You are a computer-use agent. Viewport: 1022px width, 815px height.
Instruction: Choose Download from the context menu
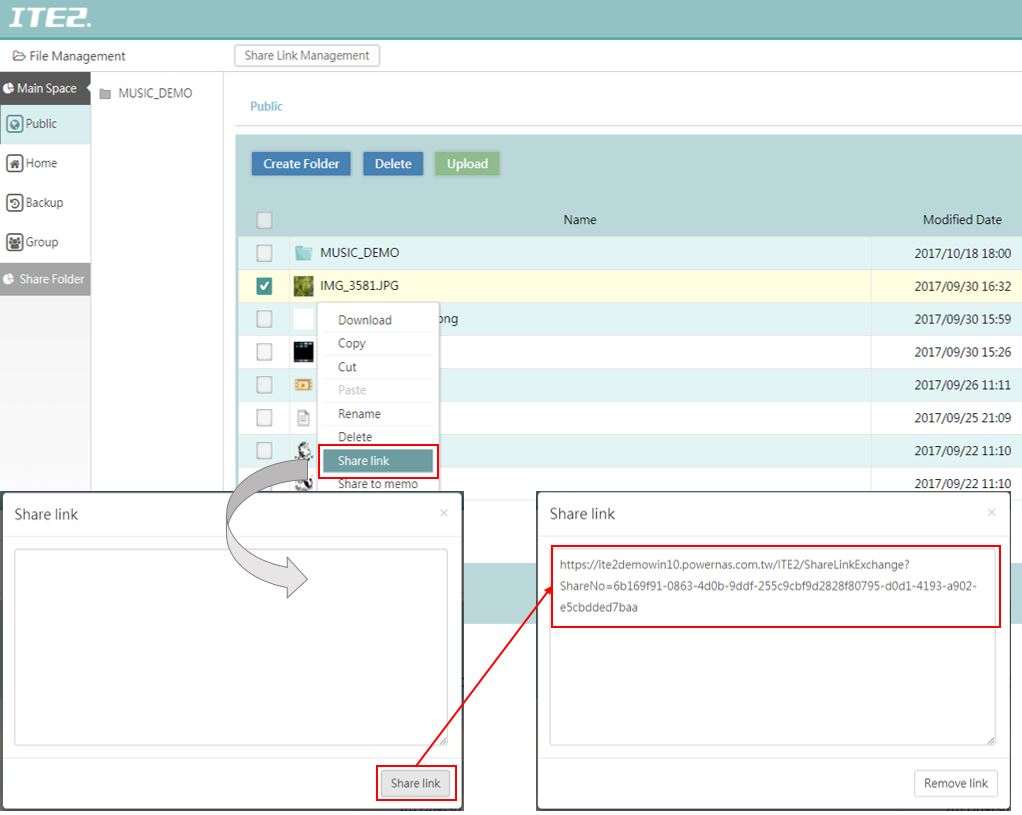click(365, 320)
